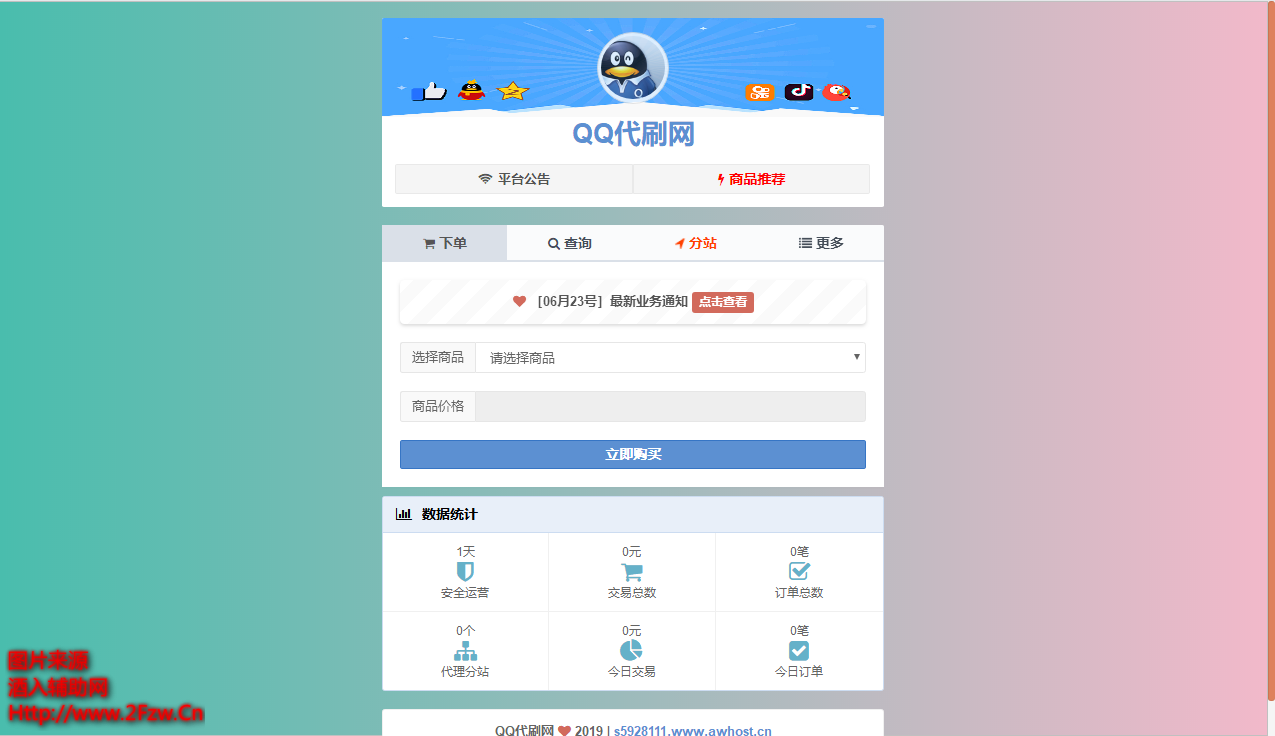Click the 0元 value above 交易总数
The width and height of the screenshot is (1275, 736).
tap(632, 552)
